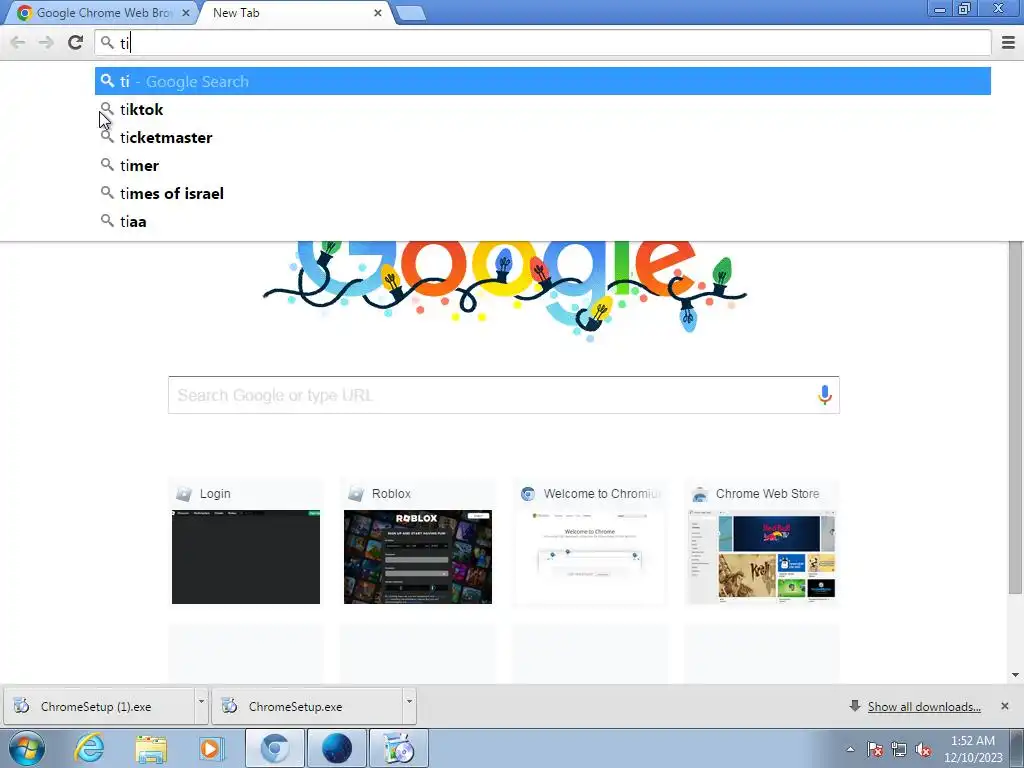
Task: Open the ChromeSetup (1).exe download
Action: [x=98, y=707]
